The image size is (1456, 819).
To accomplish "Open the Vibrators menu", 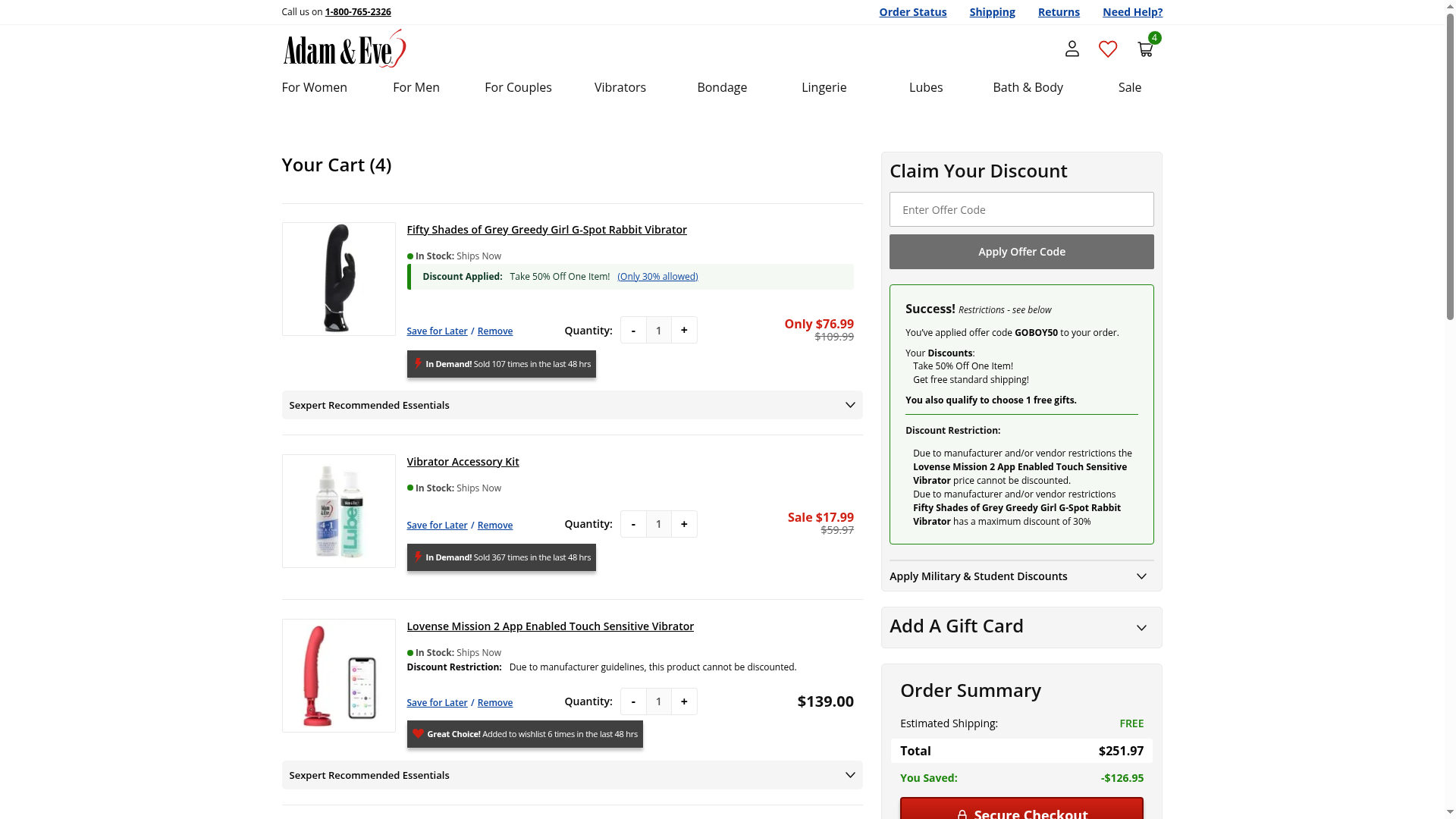I will pos(620,87).
